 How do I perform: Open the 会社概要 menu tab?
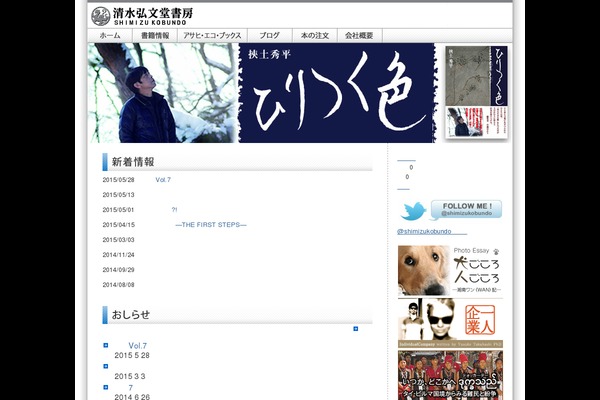pos(360,36)
